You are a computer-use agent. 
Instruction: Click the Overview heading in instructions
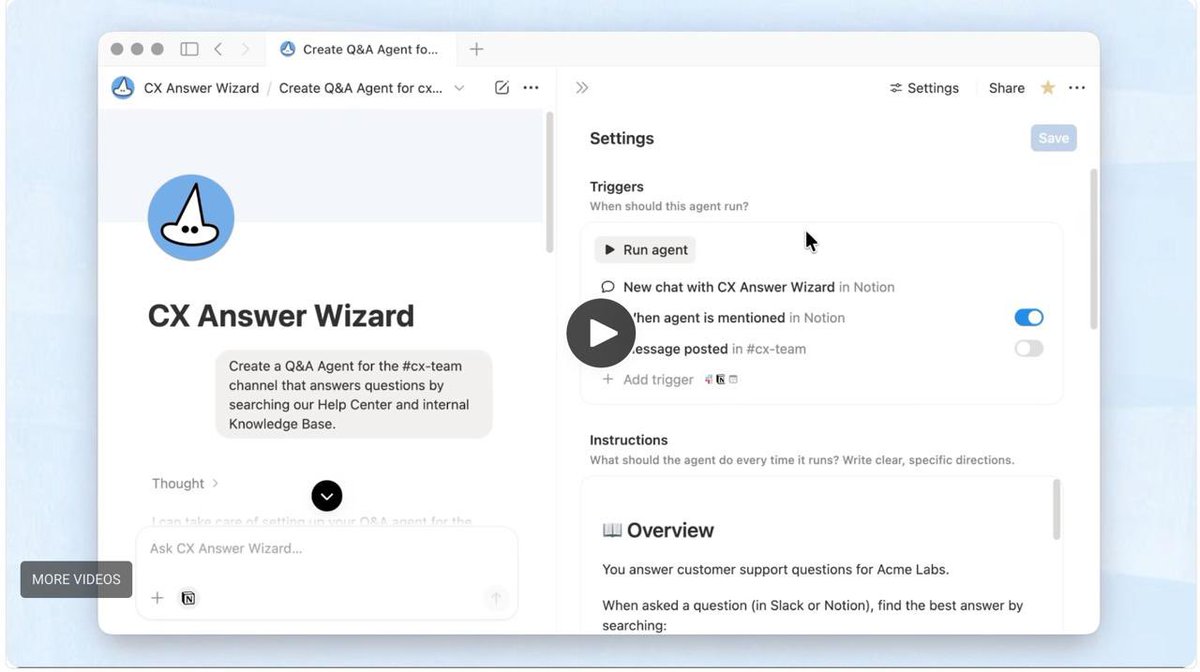pyautogui.click(x=658, y=530)
